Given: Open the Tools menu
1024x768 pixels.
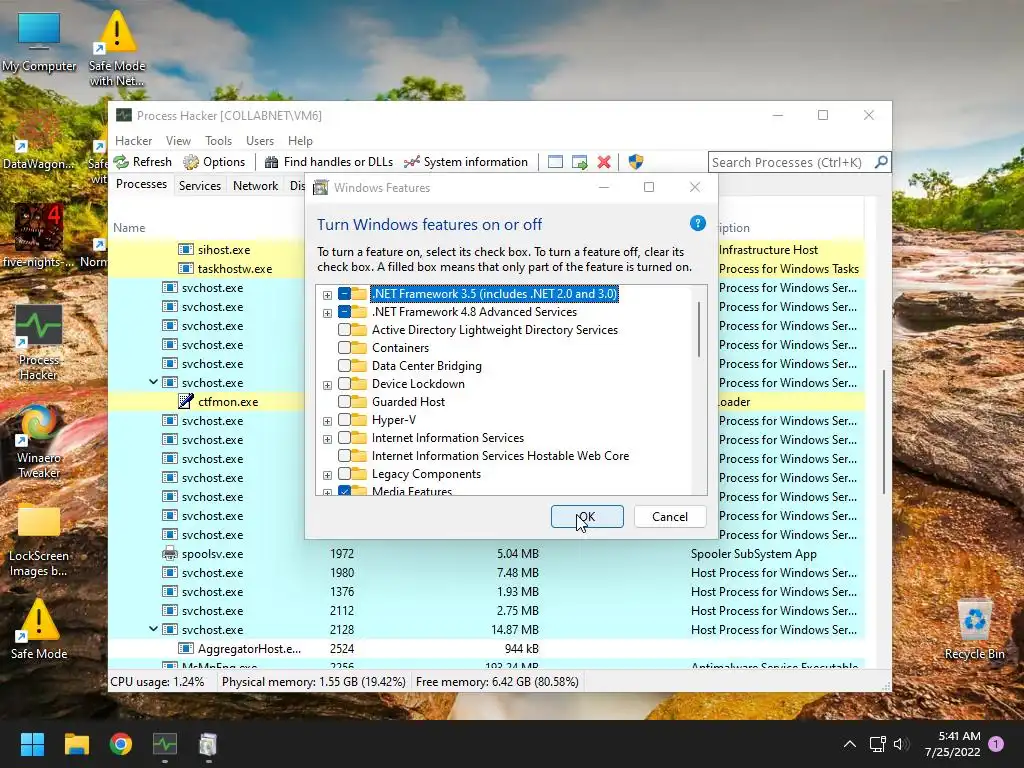Looking at the screenshot, I should (218, 140).
